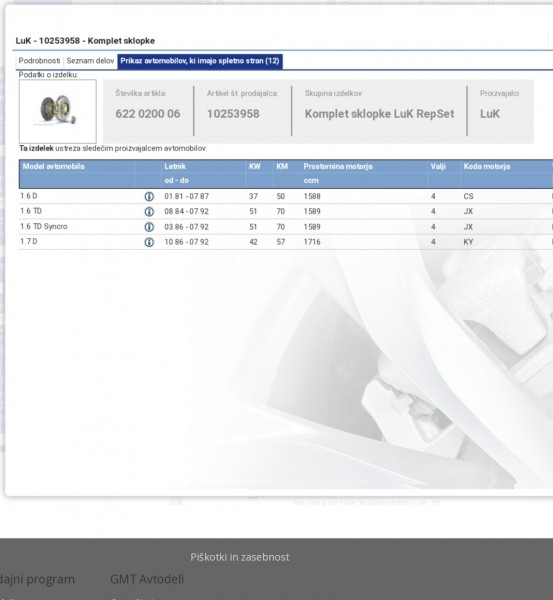
Task: Click engine displacement 1716 cell
Action: 312,242
